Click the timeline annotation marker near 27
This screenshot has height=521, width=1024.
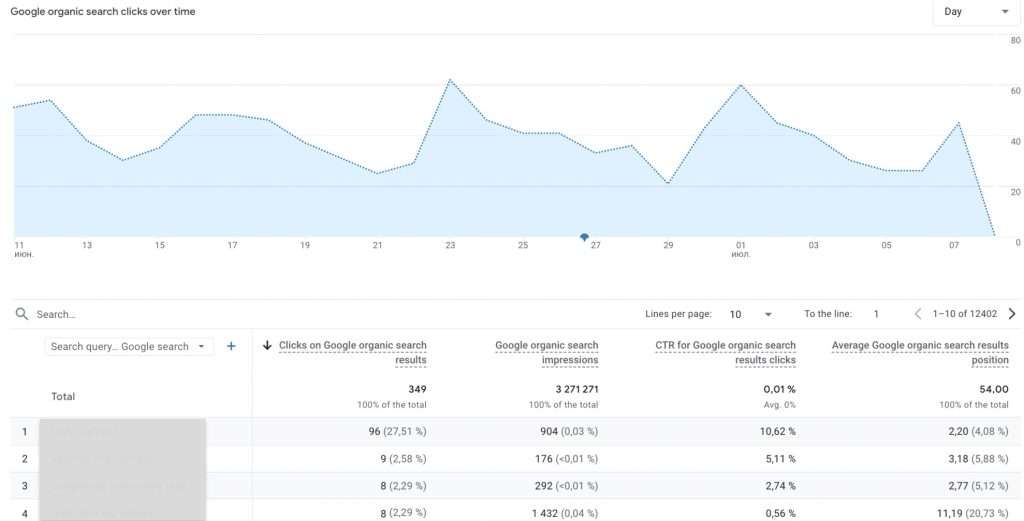pos(584,238)
